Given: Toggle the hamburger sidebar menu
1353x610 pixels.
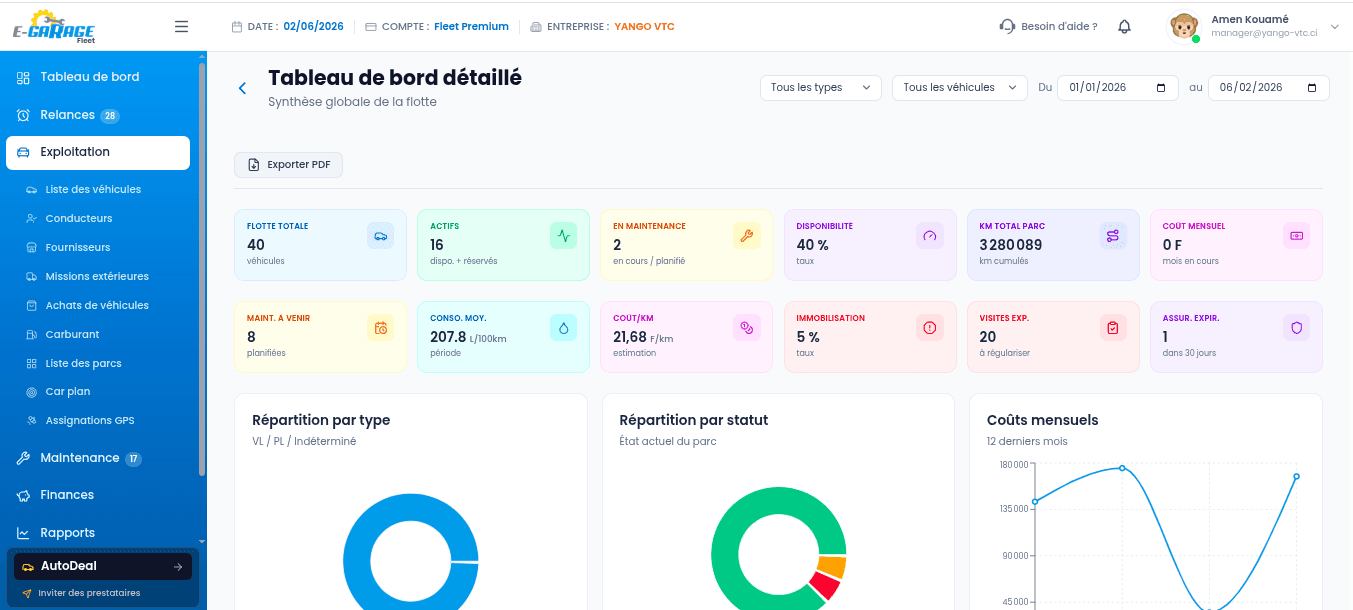Looking at the screenshot, I should [181, 27].
